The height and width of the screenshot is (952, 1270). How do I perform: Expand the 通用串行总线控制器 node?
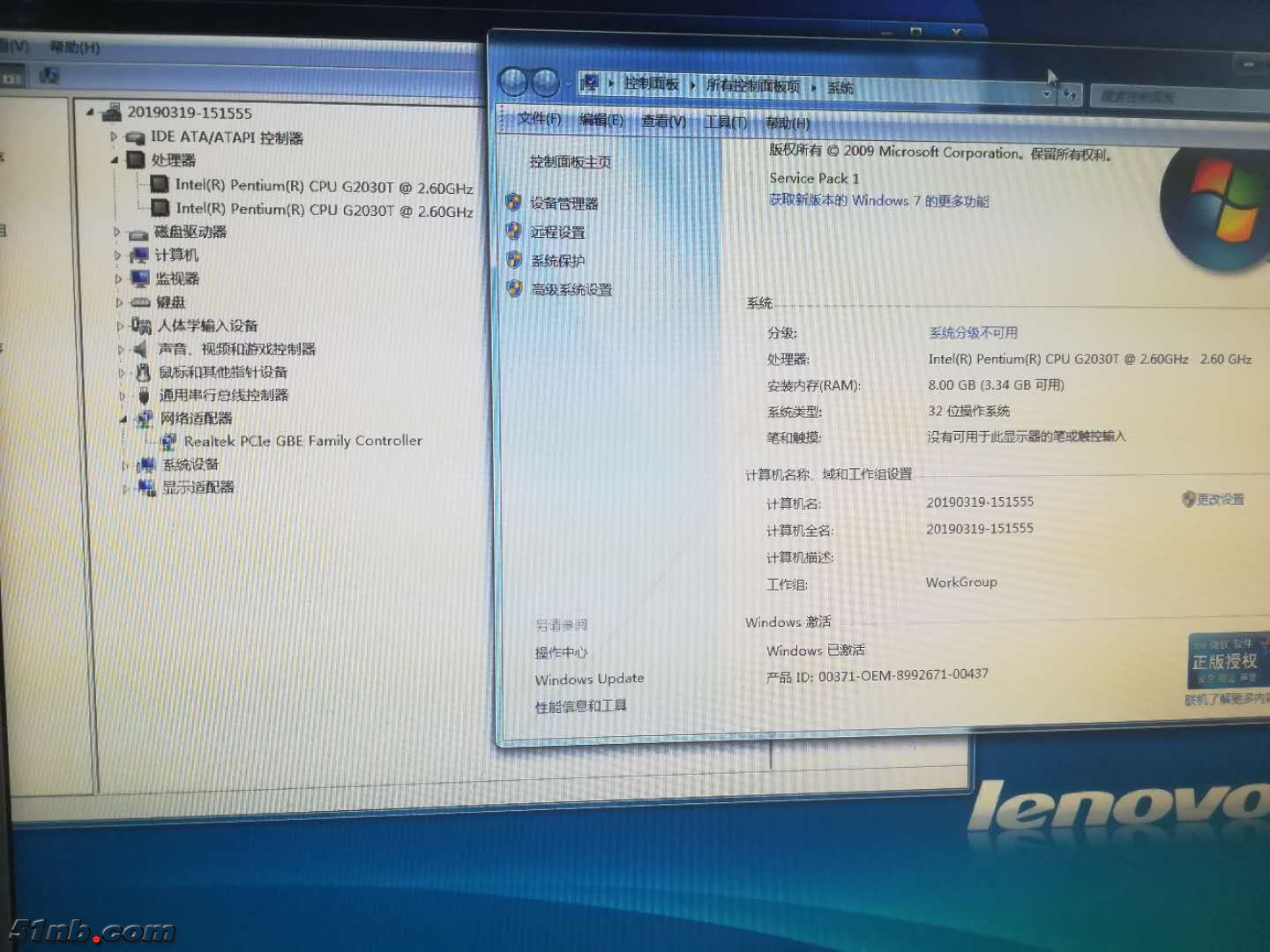pos(123,395)
